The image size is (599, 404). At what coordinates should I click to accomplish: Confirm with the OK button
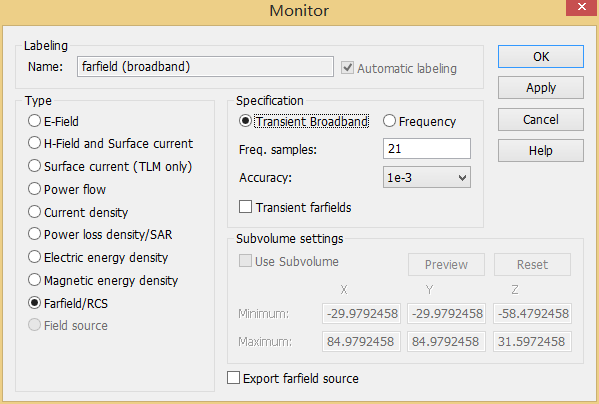(541, 57)
